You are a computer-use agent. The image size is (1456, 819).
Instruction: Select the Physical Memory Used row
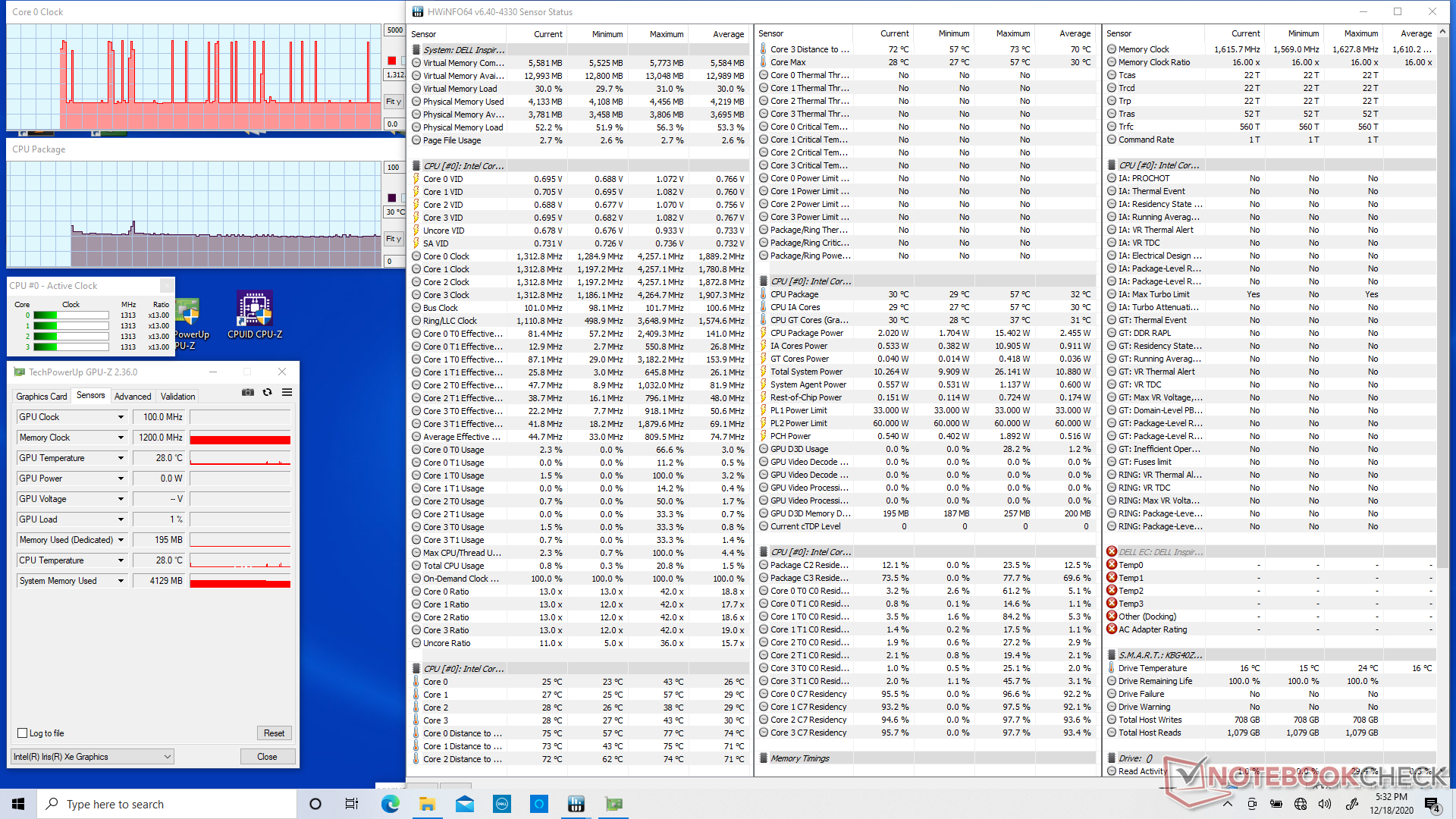click(x=579, y=102)
